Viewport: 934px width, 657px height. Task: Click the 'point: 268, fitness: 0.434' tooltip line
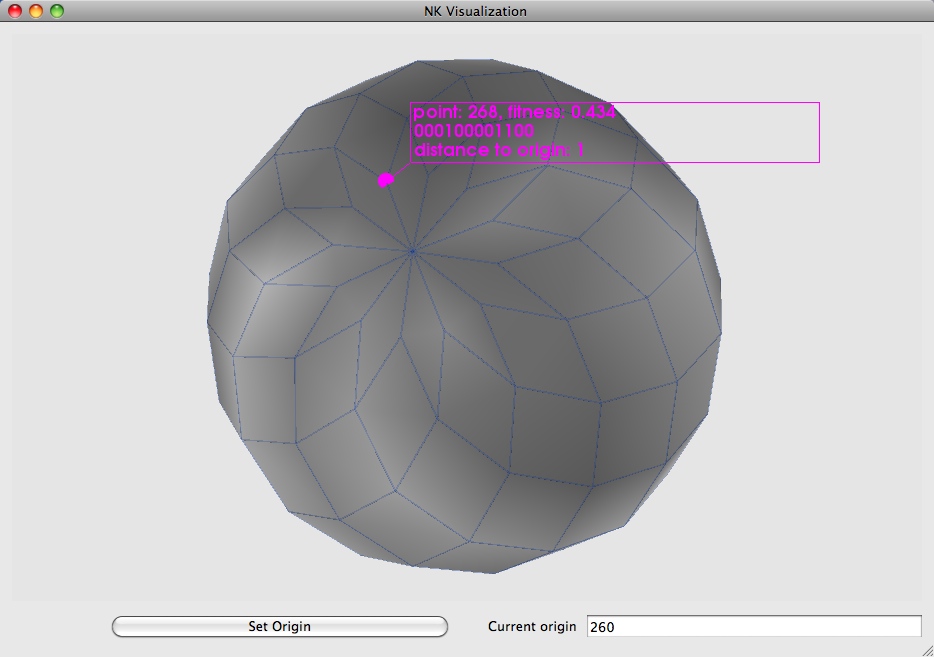514,112
